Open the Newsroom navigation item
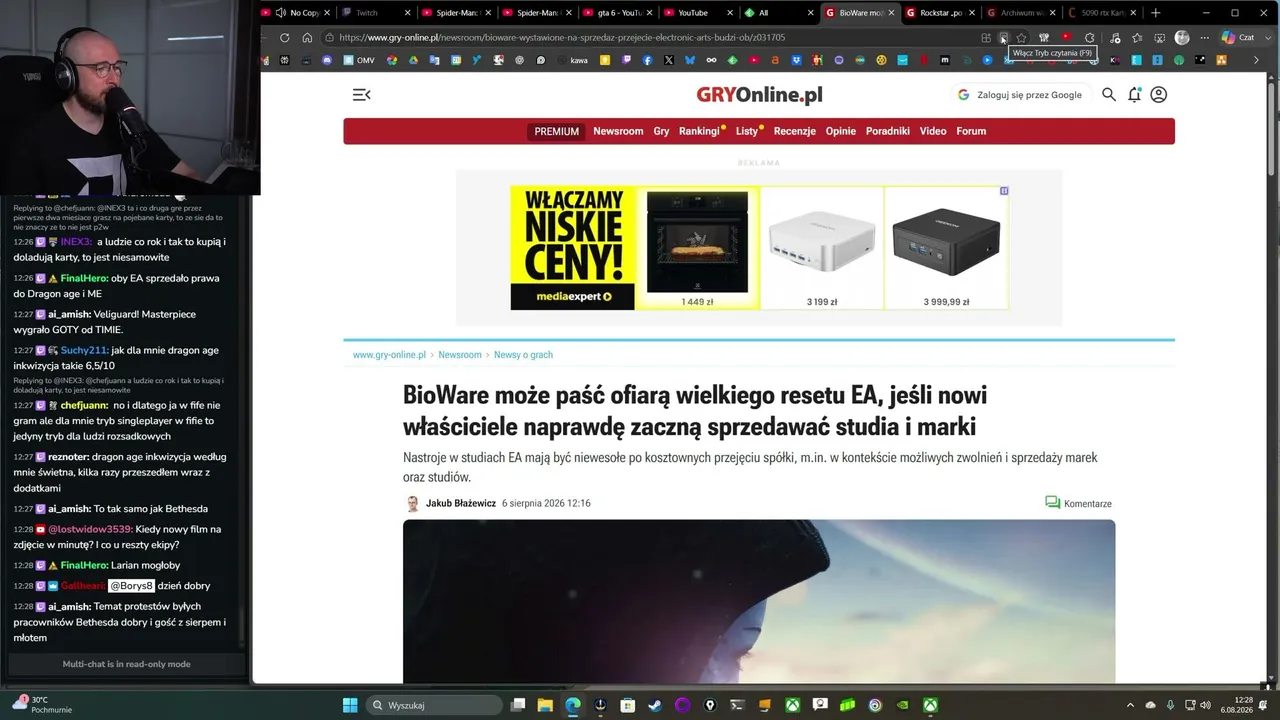This screenshot has width=1280, height=720. click(x=618, y=131)
